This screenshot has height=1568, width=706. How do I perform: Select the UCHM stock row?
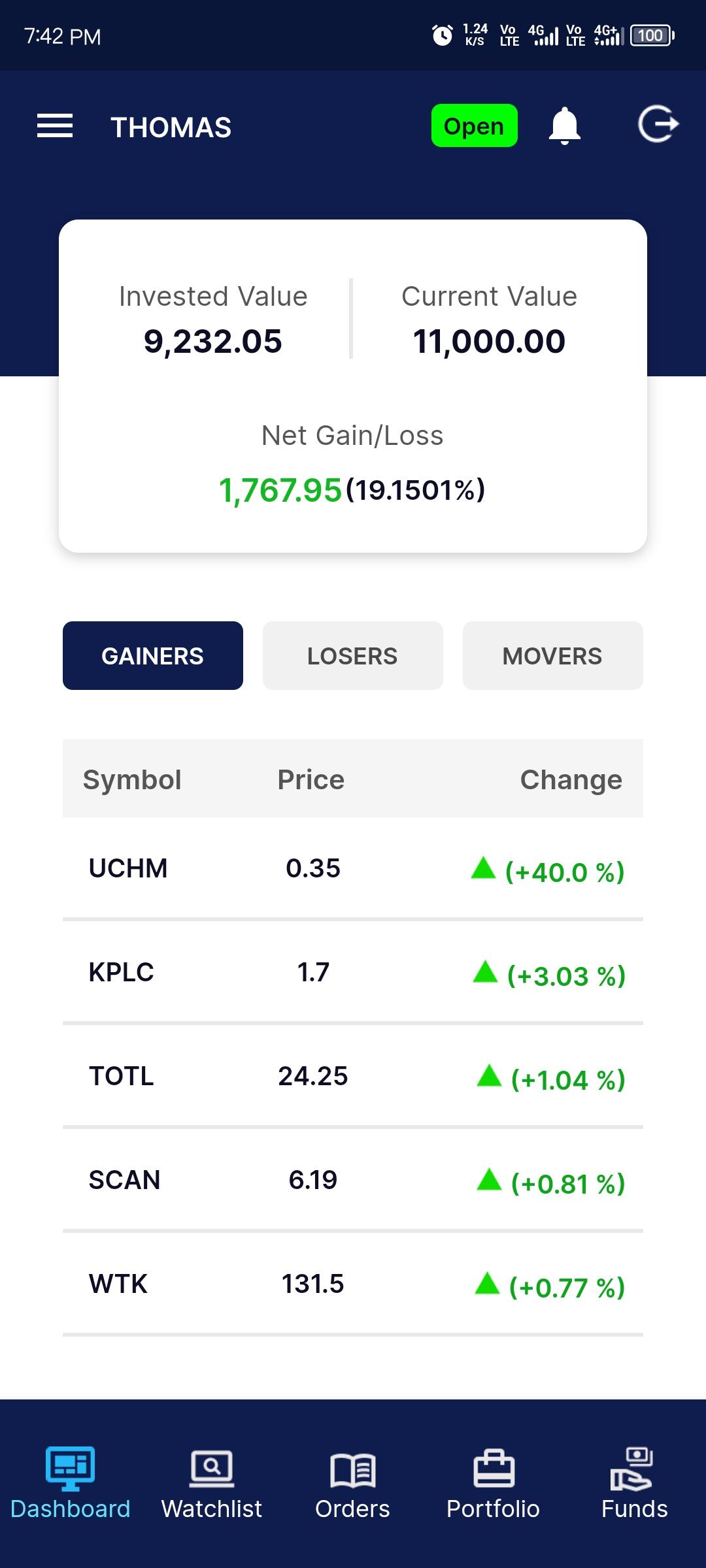[353, 868]
